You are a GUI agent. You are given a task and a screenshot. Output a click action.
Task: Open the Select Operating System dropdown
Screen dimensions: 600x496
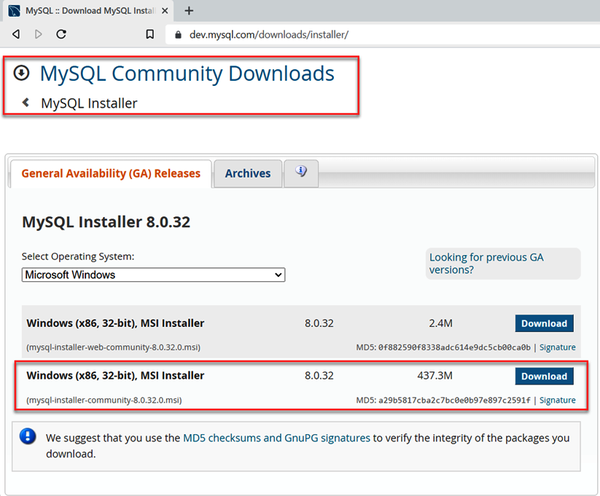153,275
